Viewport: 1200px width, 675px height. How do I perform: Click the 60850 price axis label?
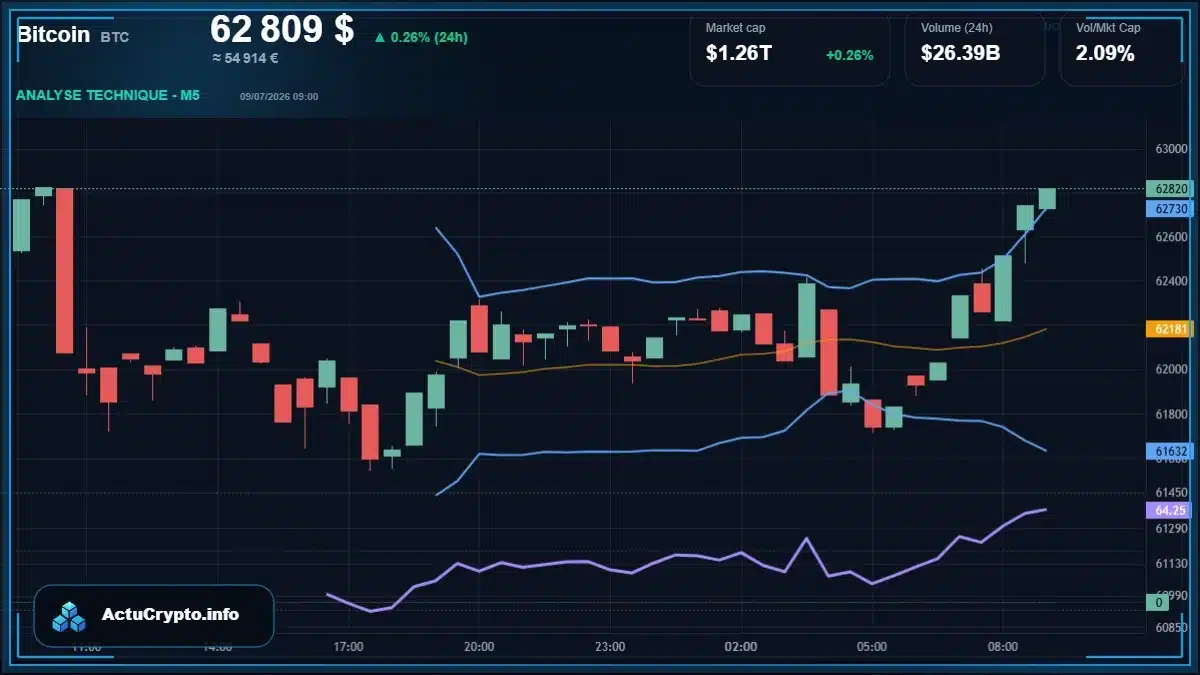pos(1171,628)
